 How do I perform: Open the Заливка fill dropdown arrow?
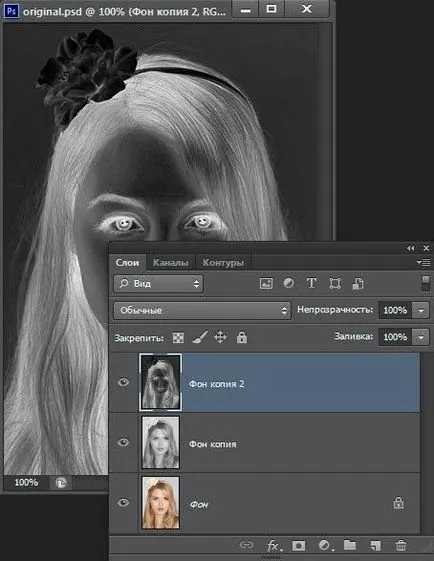pyautogui.click(x=421, y=337)
